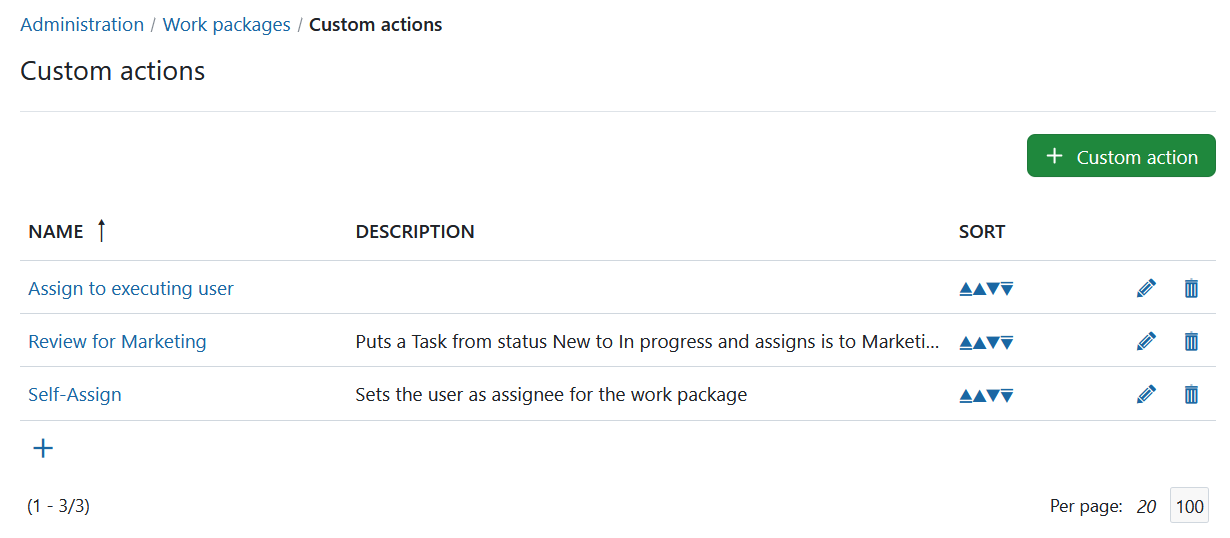The width and height of the screenshot is (1230, 538).
Task: Navigate to Work packages breadcrumb
Action: click(x=226, y=25)
